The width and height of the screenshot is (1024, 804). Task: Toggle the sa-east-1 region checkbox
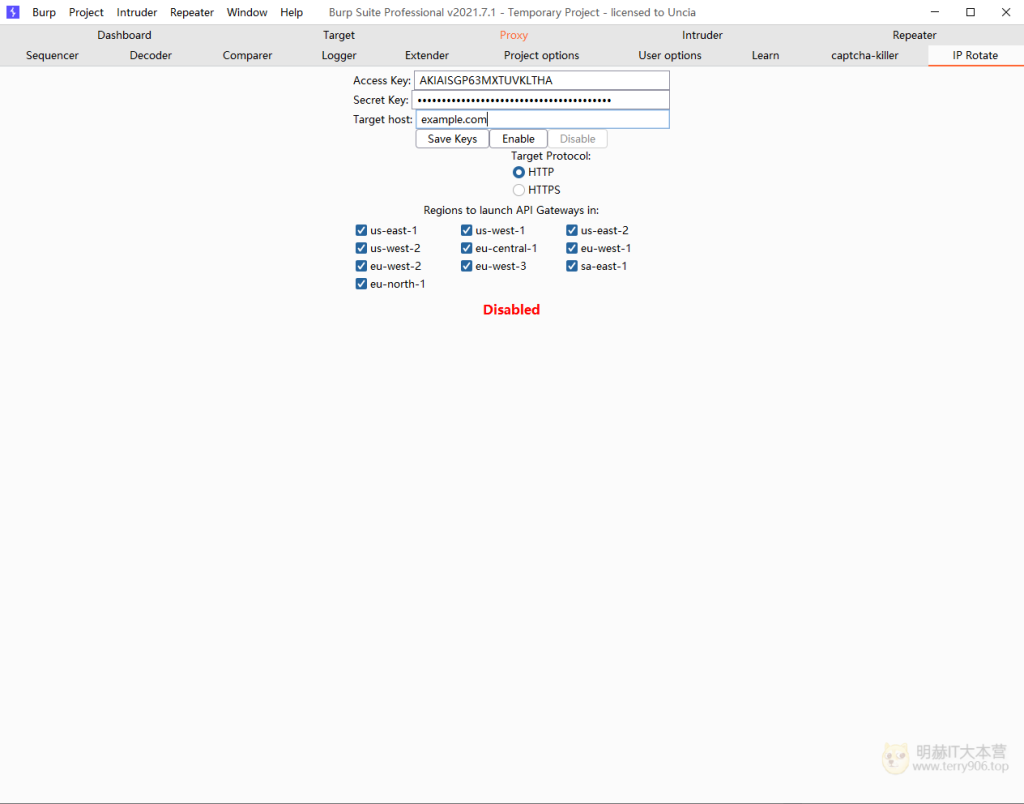click(571, 266)
